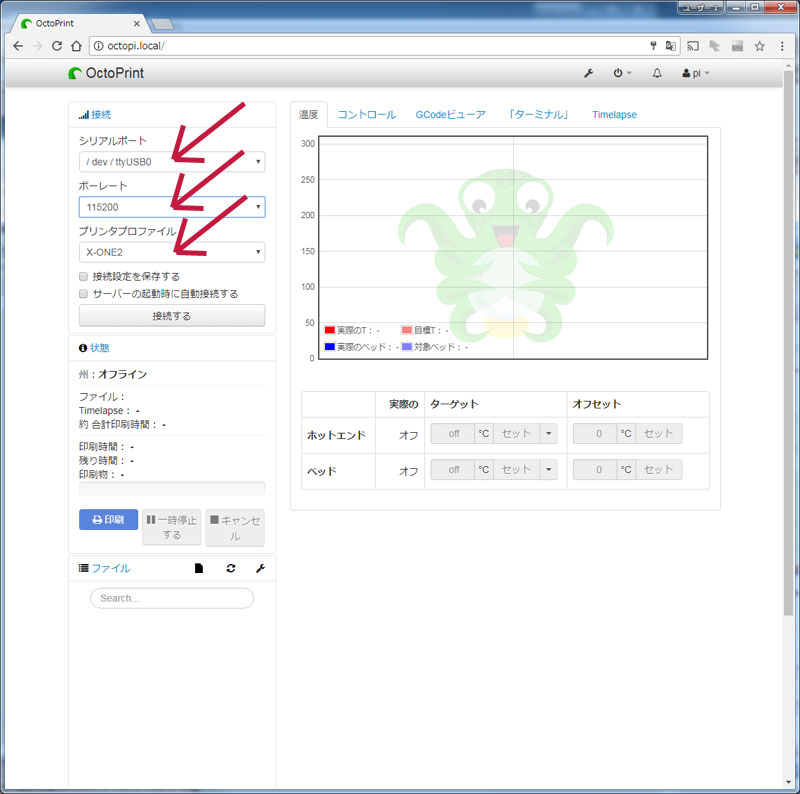
Task: Click the file Search field
Action: (x=172, y=598)
